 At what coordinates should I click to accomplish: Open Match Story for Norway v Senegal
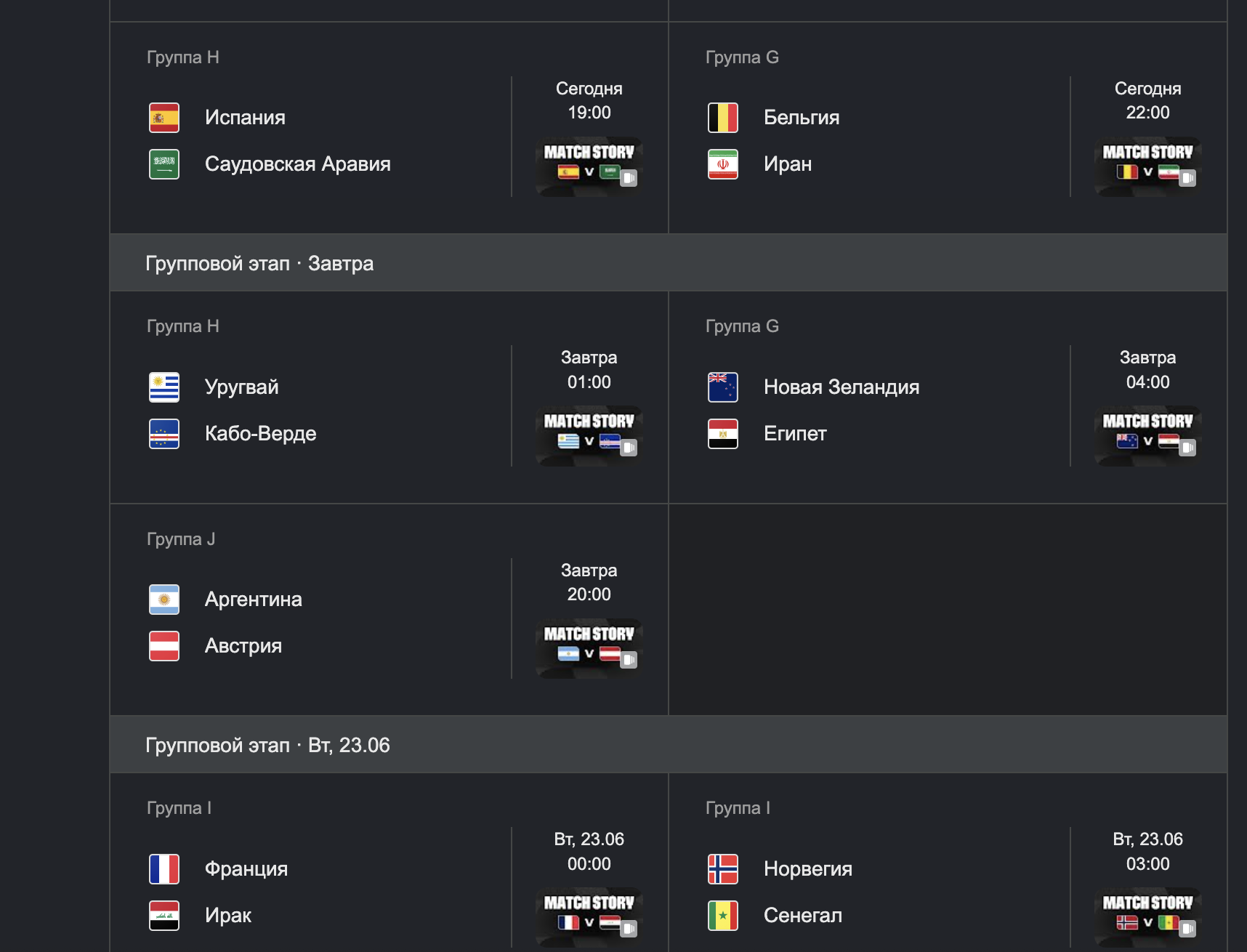[1148, 917]
